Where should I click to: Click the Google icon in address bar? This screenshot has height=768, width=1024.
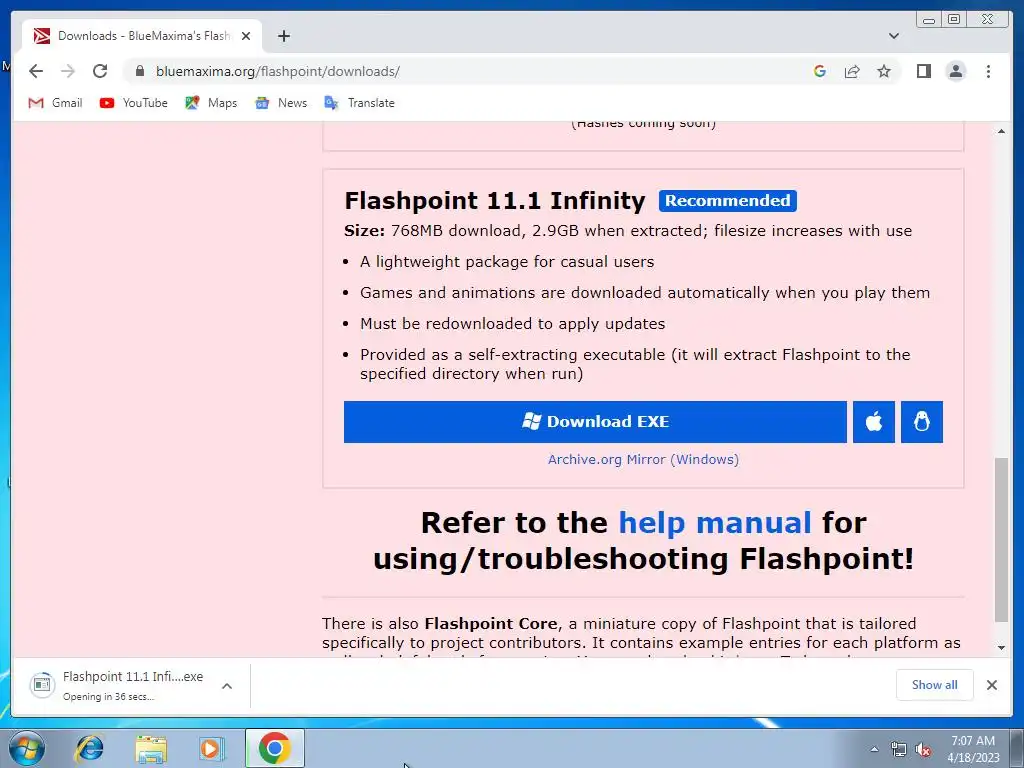(x=820, y=71)
